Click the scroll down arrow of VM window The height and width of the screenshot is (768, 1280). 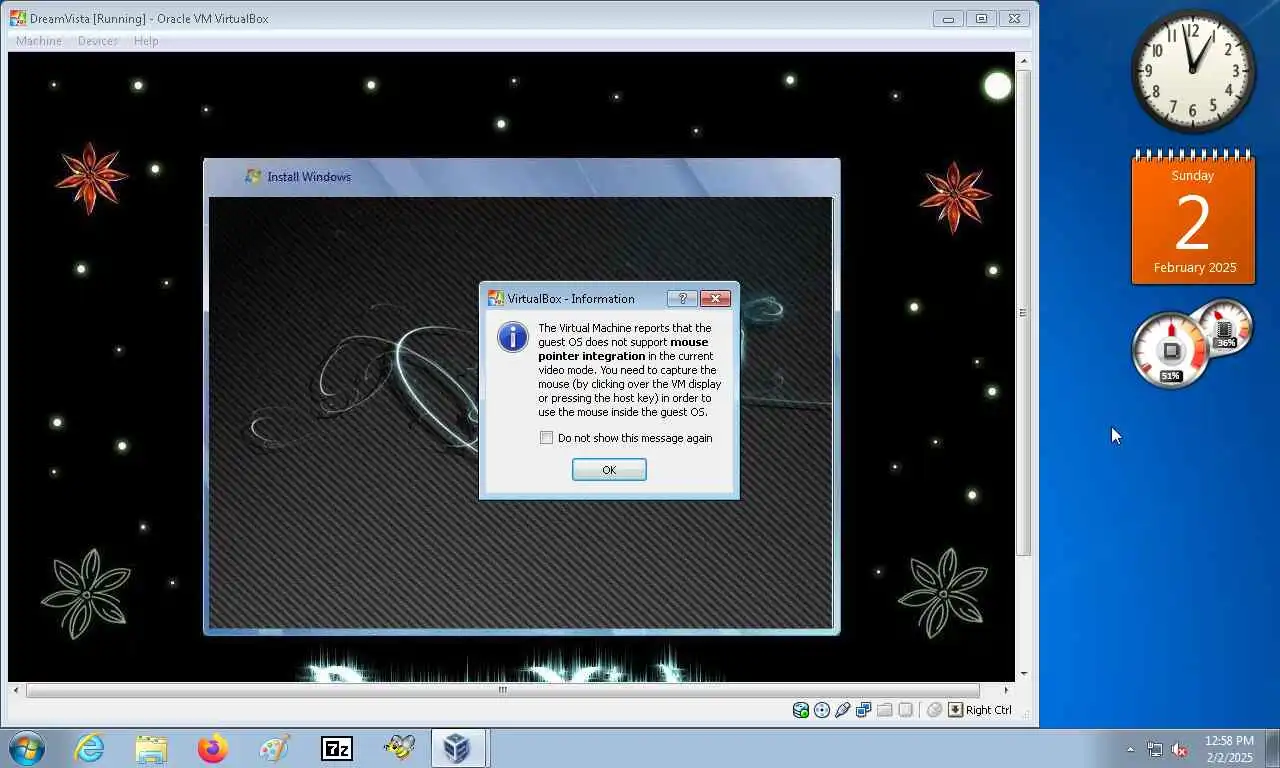click(x=1023, y=674)
